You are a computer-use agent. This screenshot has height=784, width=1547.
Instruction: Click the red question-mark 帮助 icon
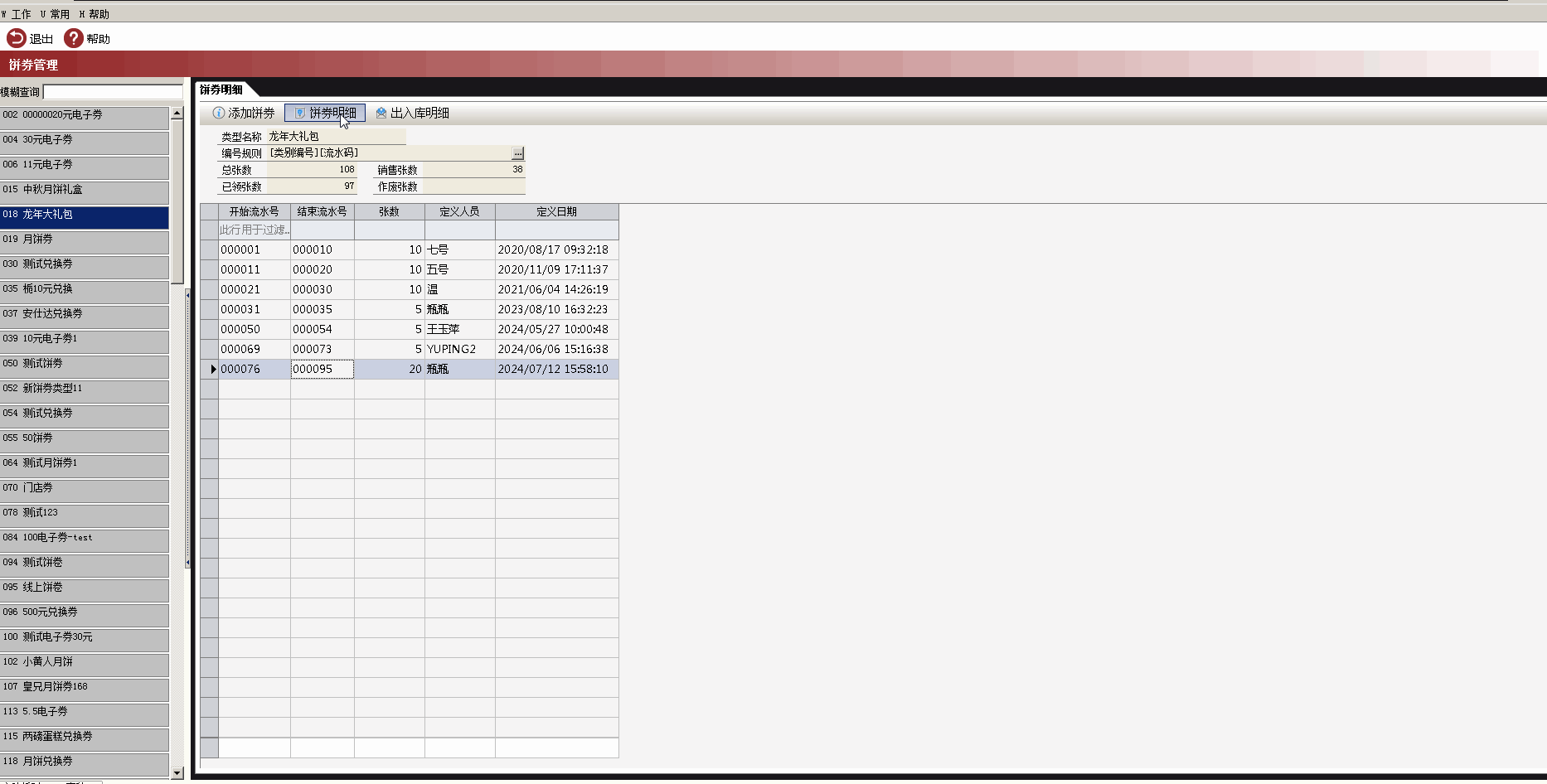point(74,38)
